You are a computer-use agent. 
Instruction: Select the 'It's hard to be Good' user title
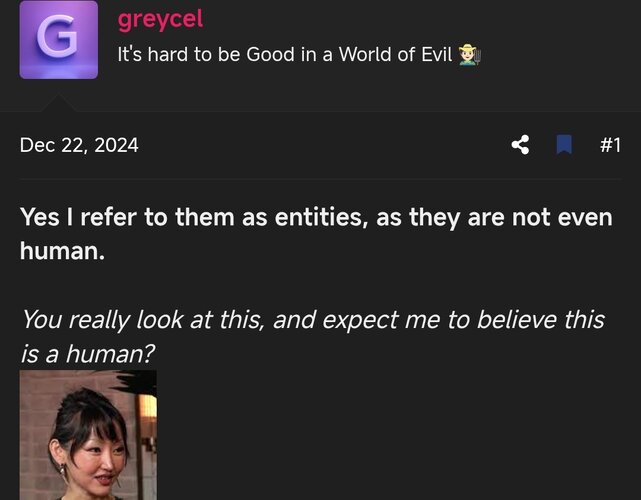(206, 54)
